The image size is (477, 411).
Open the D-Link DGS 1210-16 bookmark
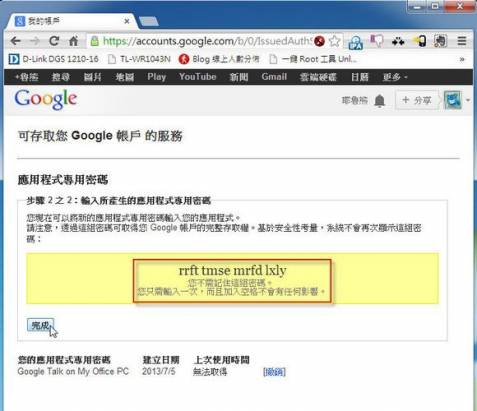pos(53,59)
